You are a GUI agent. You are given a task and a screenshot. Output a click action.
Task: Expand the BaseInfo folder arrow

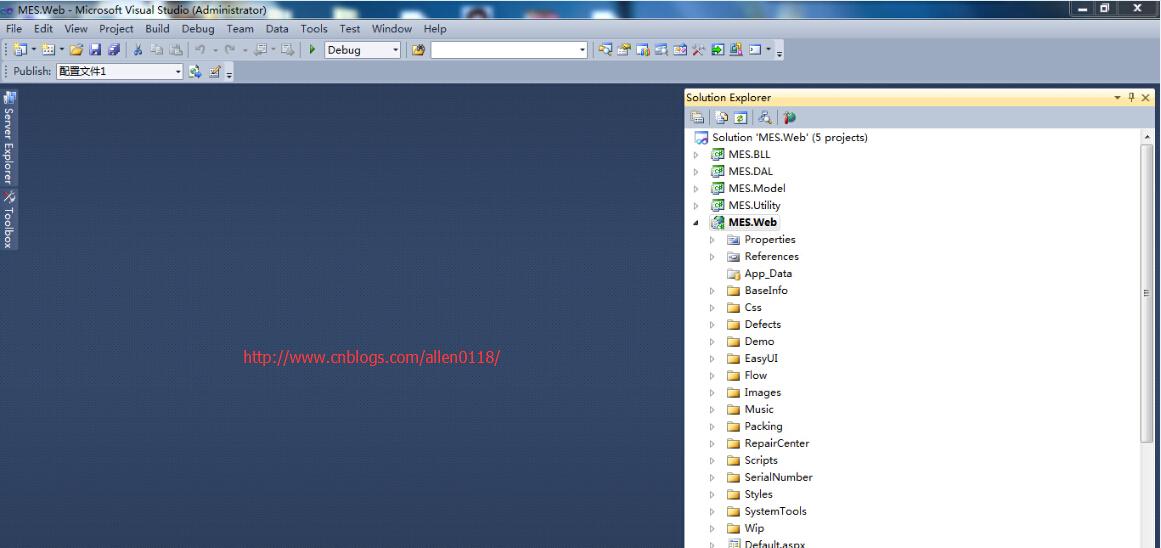coord(712,291)
